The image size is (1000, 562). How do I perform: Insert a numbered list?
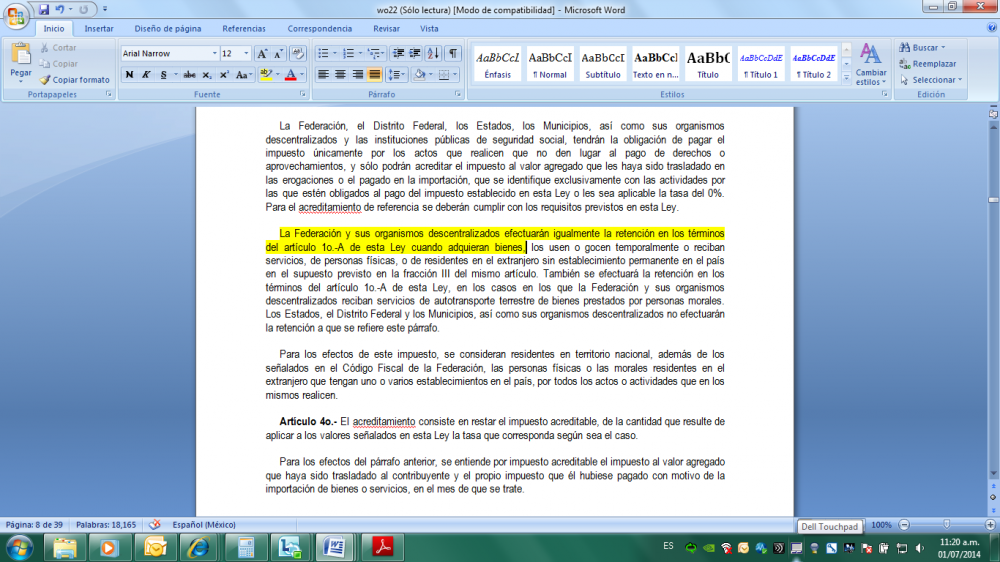(348, 54)
